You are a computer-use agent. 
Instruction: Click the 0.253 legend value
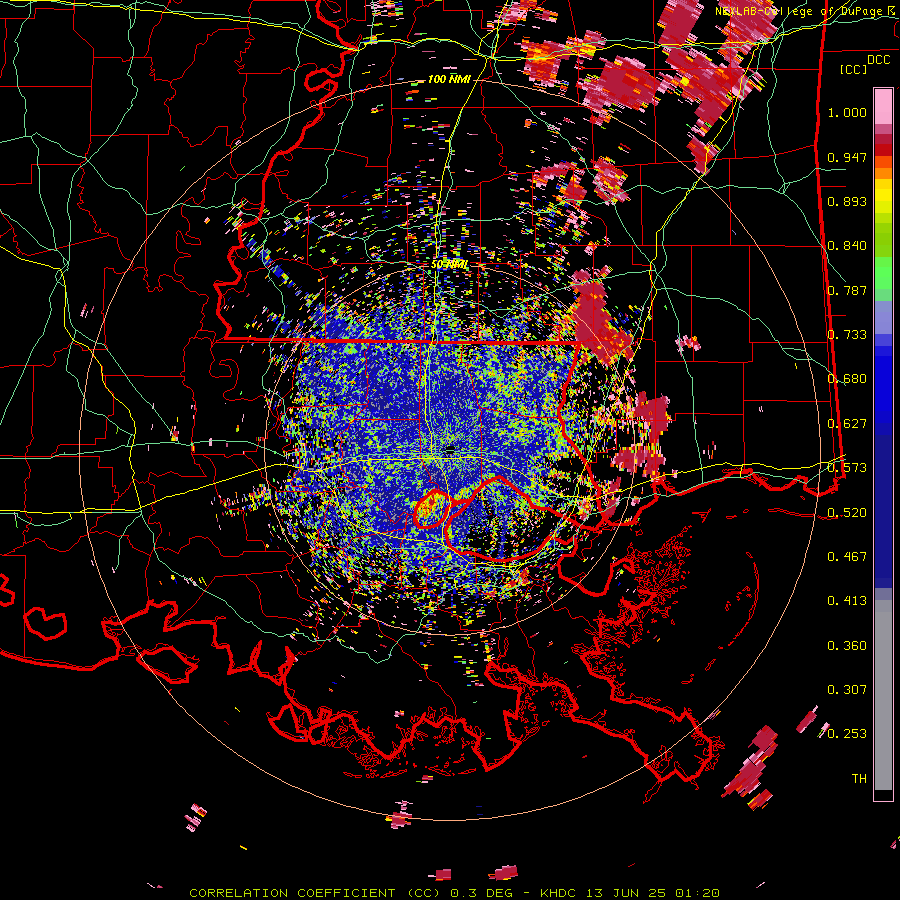pyautogui.click(x=847, y=734)
